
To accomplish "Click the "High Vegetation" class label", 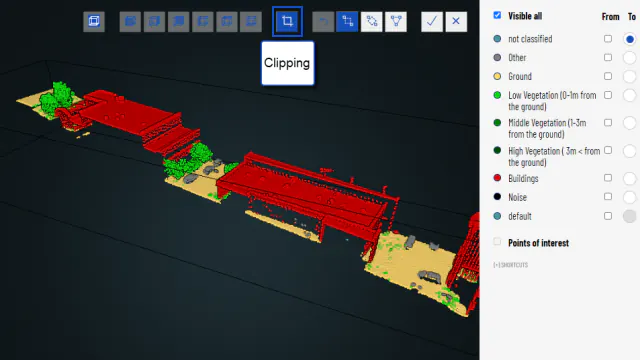I will point(554,156).
